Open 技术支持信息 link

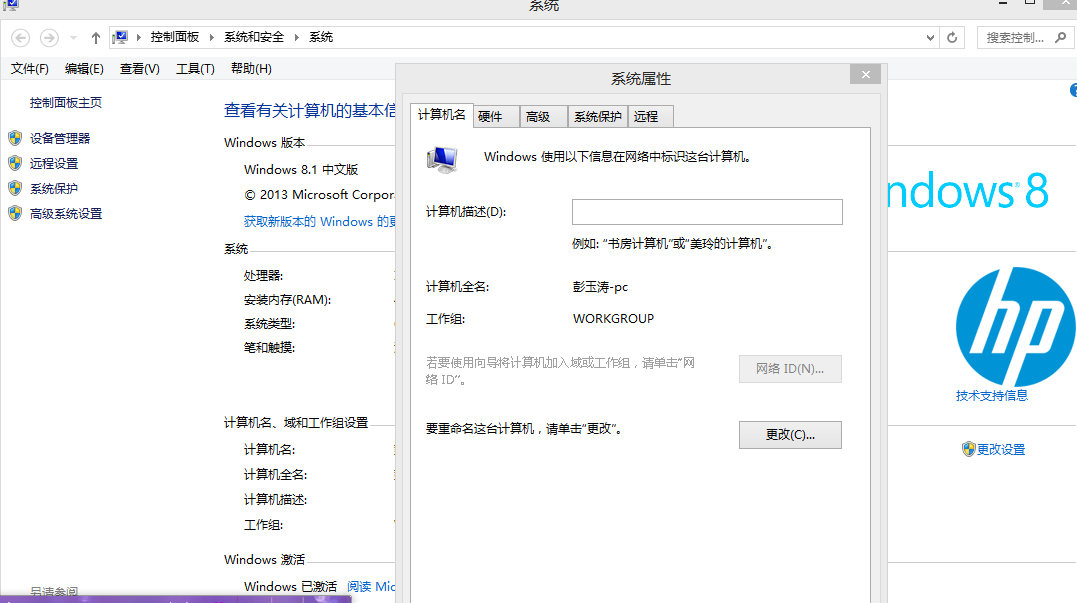[x=992, y=396]
